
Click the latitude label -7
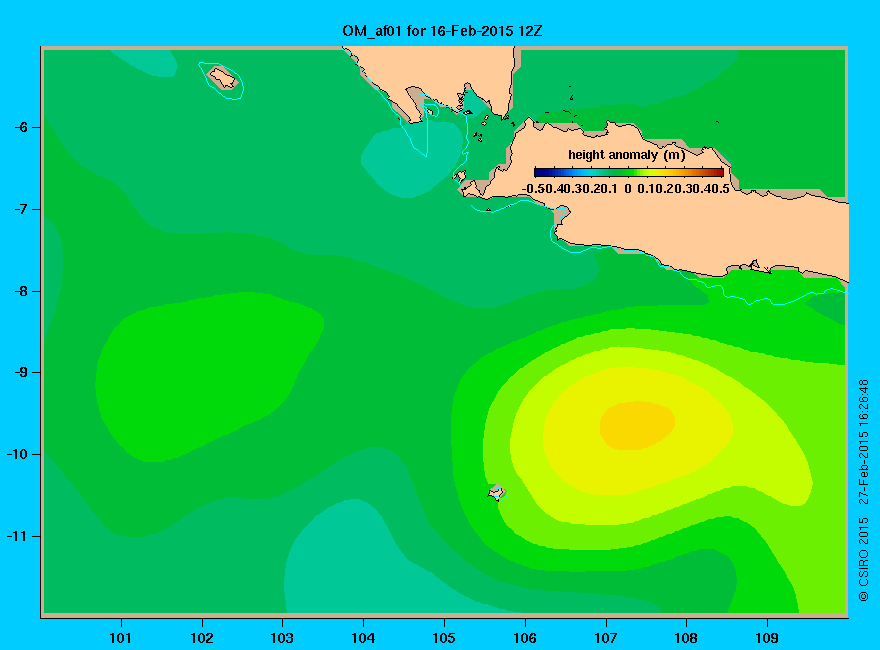tap(21, 209)
